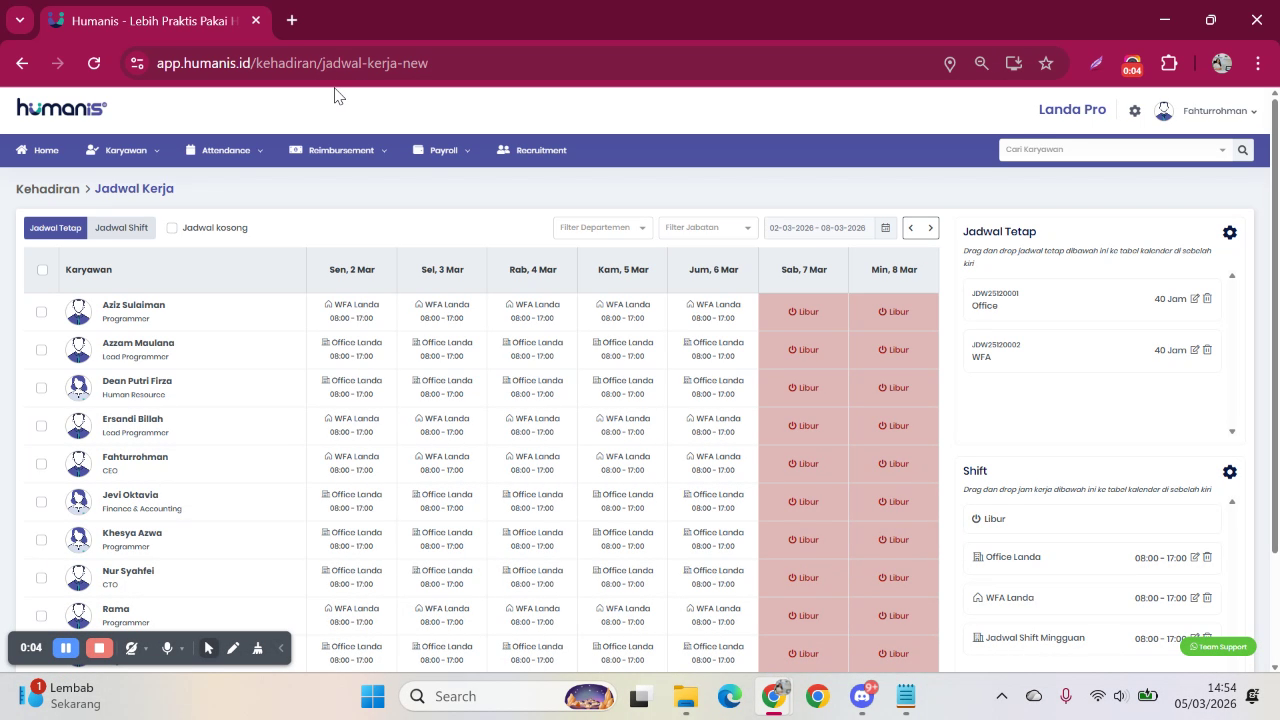Open File Explorer from the taskbar

coord(685,697)
